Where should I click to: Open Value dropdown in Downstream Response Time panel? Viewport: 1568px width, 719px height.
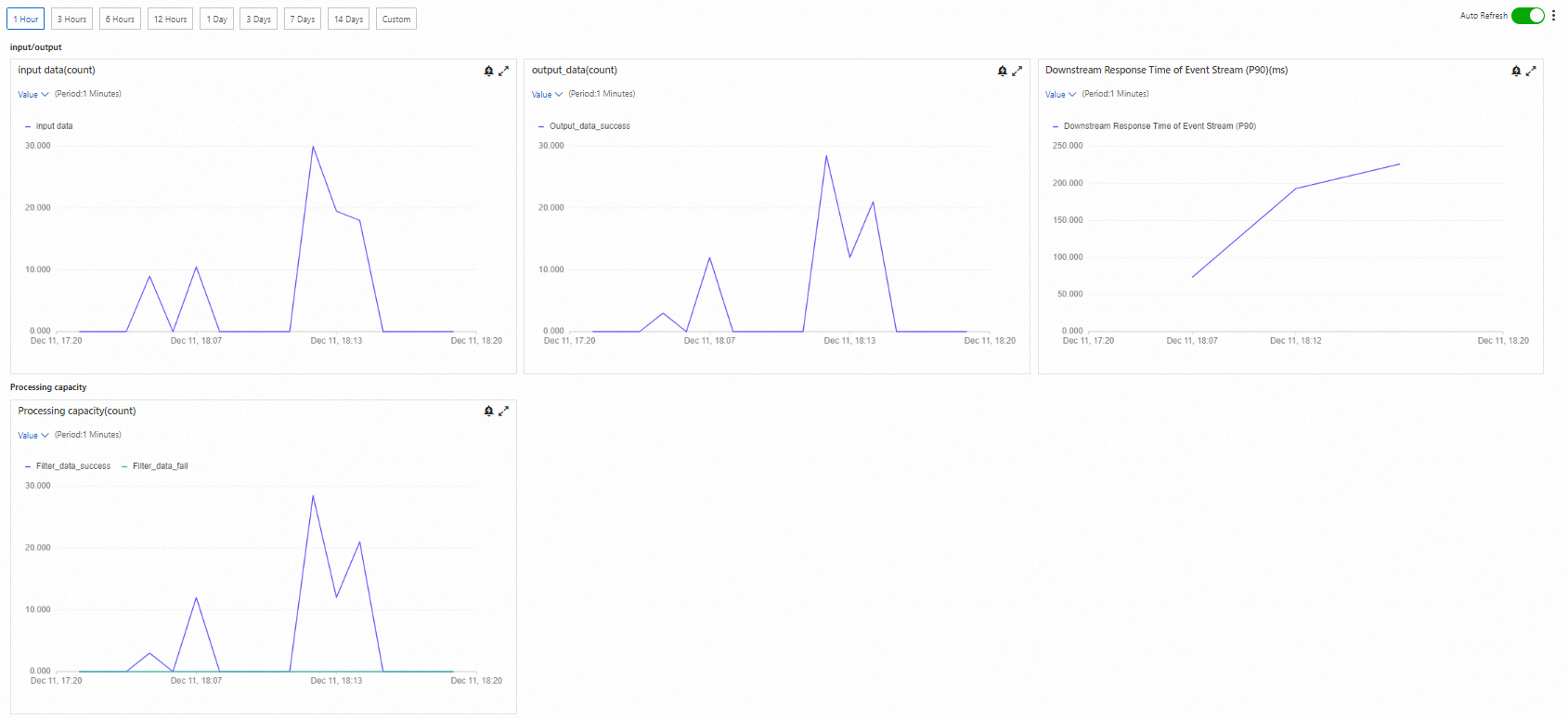pyautogui.click(x=1060, y=95)
